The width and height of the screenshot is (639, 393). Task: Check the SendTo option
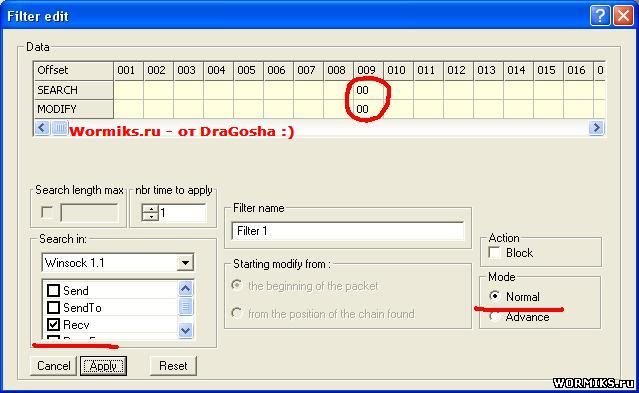click(53, 307)
